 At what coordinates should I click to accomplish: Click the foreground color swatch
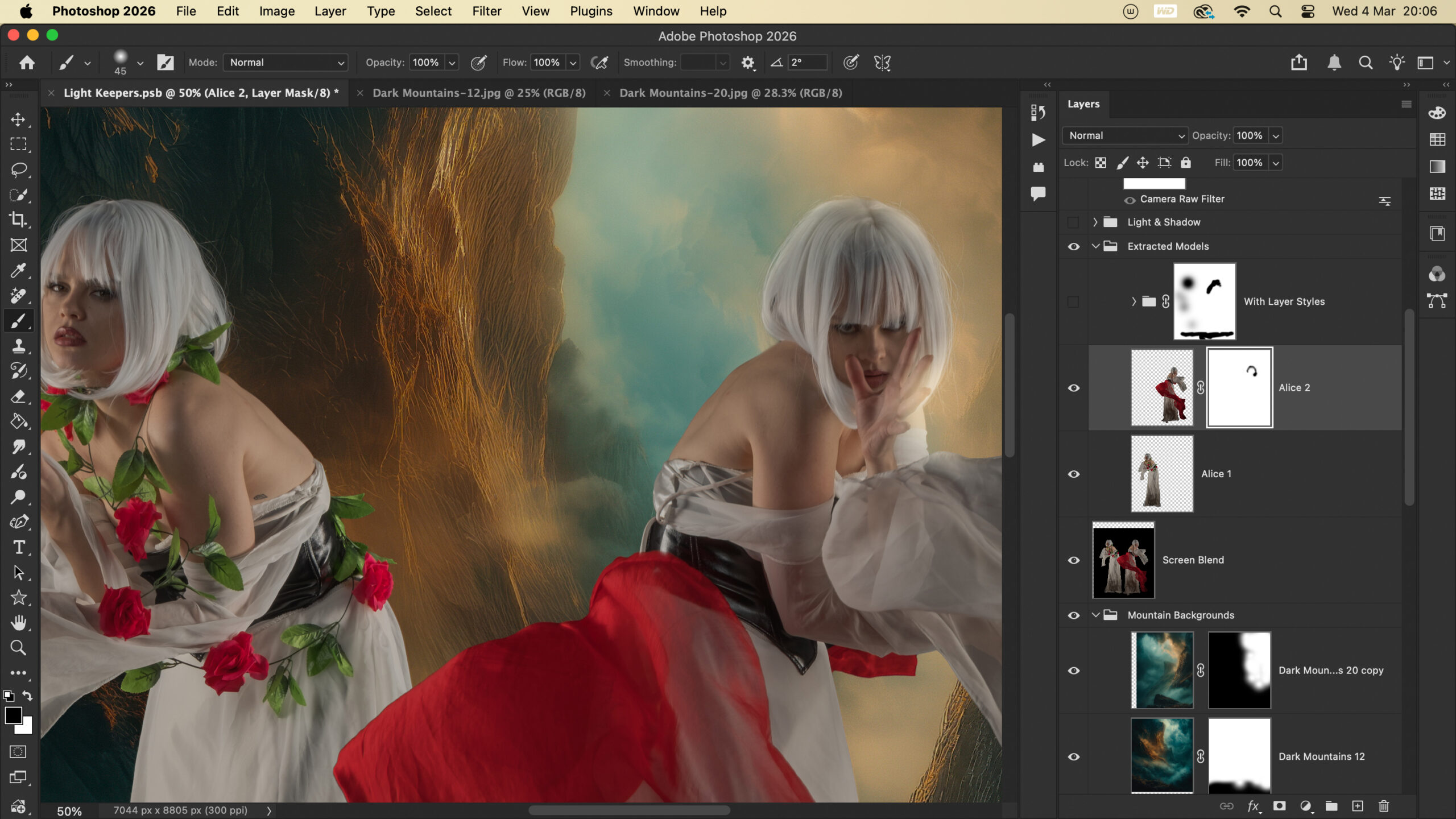13,715
